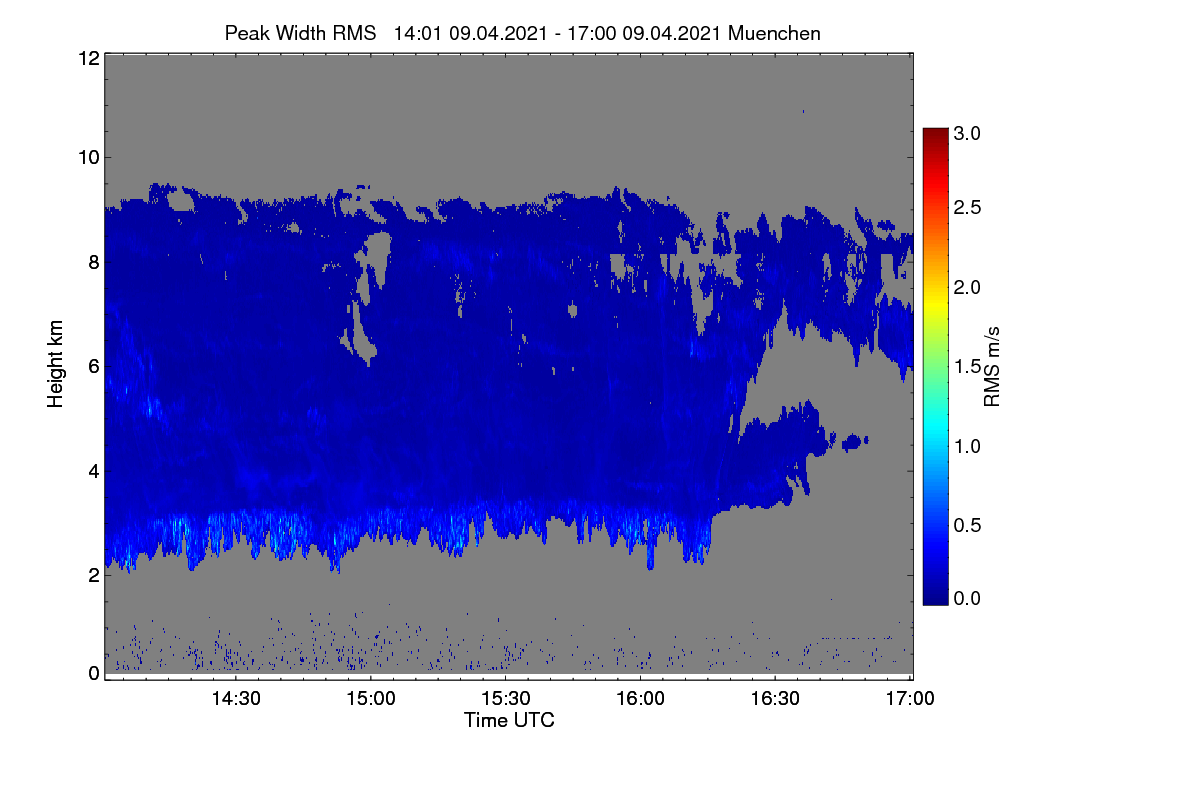Click the colorbar value 2.0
1200x800 pixels.
pos(968,287)
